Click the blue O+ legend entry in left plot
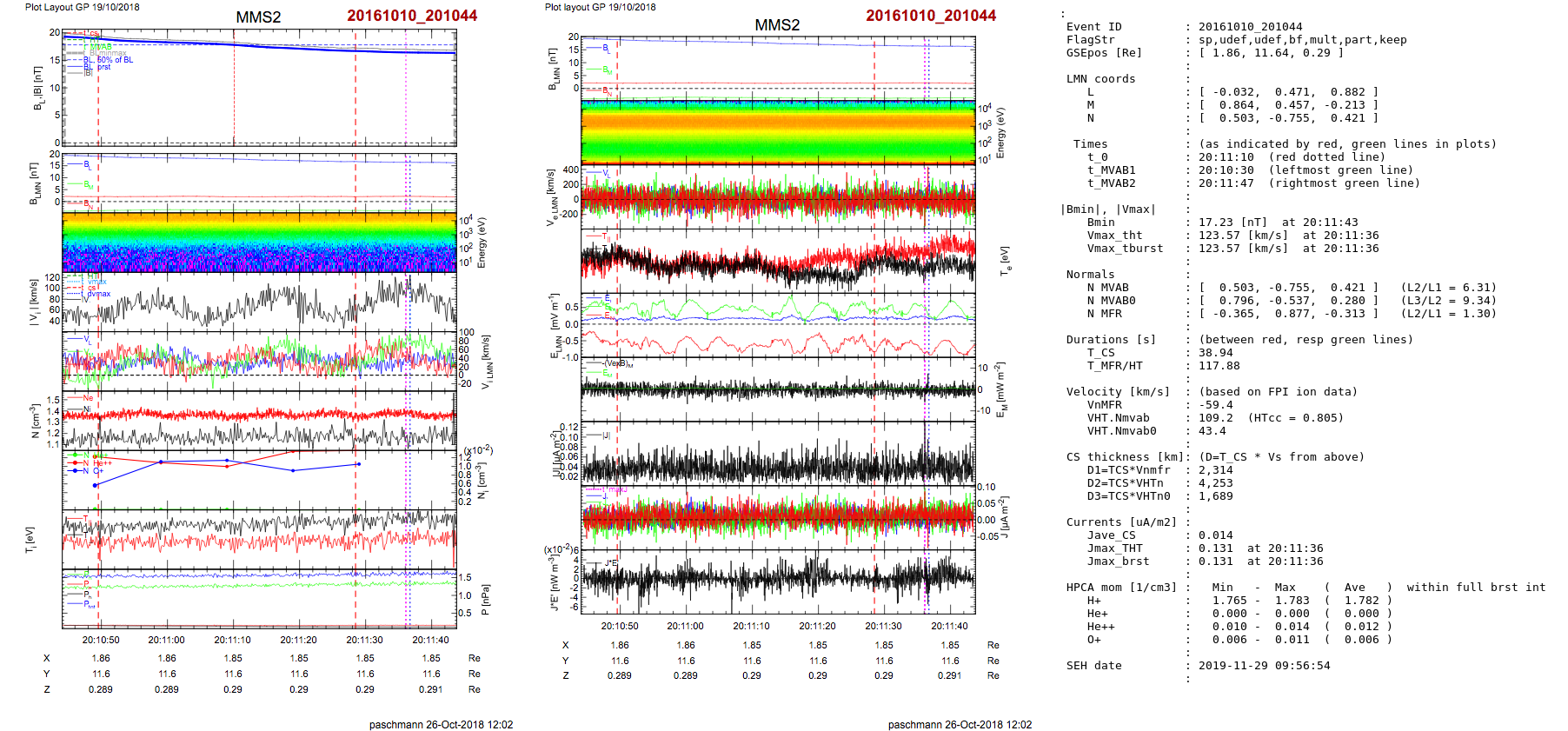The height and width of the screenshot is (731, 1568). point(97,471)
